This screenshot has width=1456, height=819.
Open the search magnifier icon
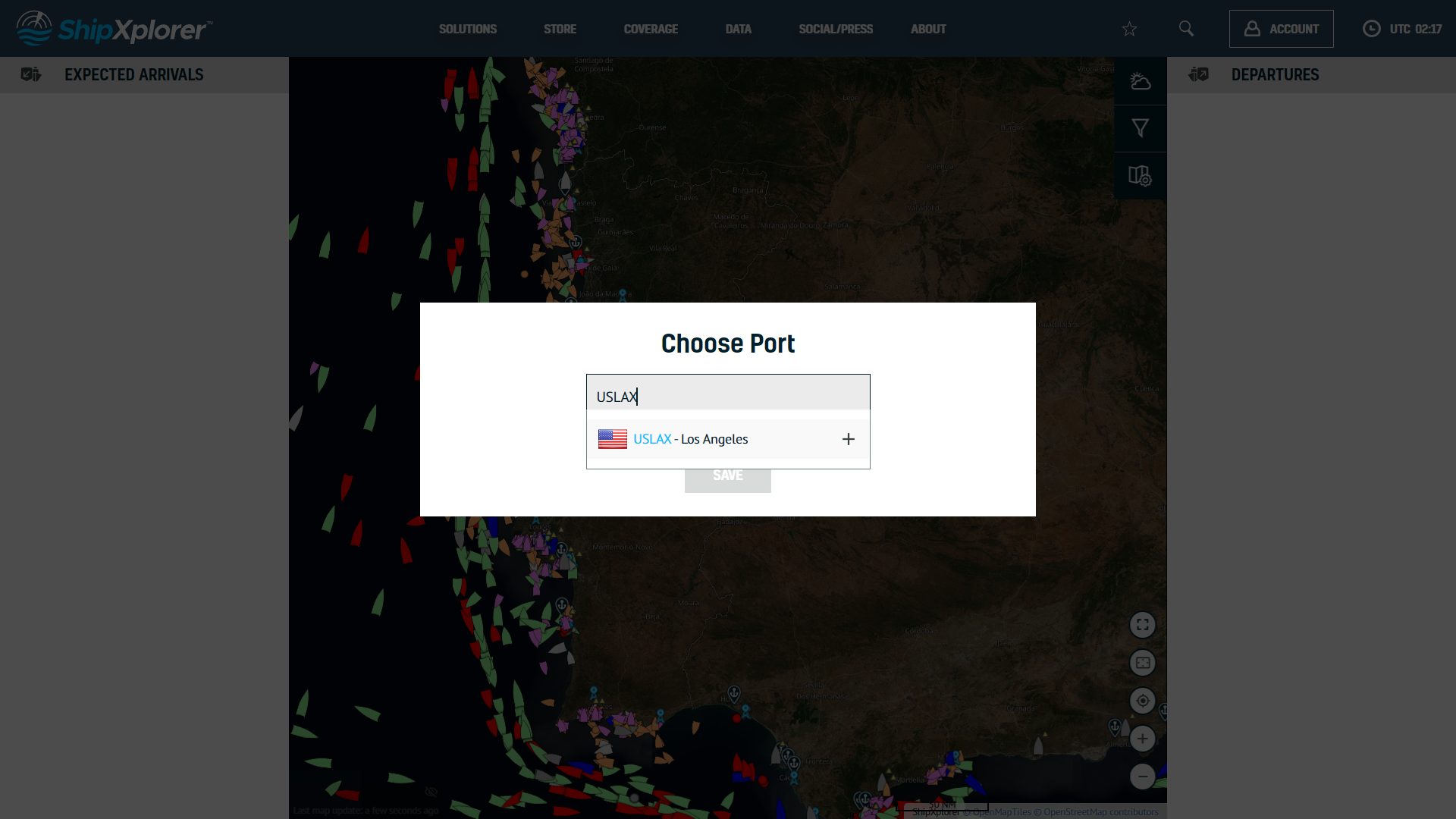coord(1186,29)
